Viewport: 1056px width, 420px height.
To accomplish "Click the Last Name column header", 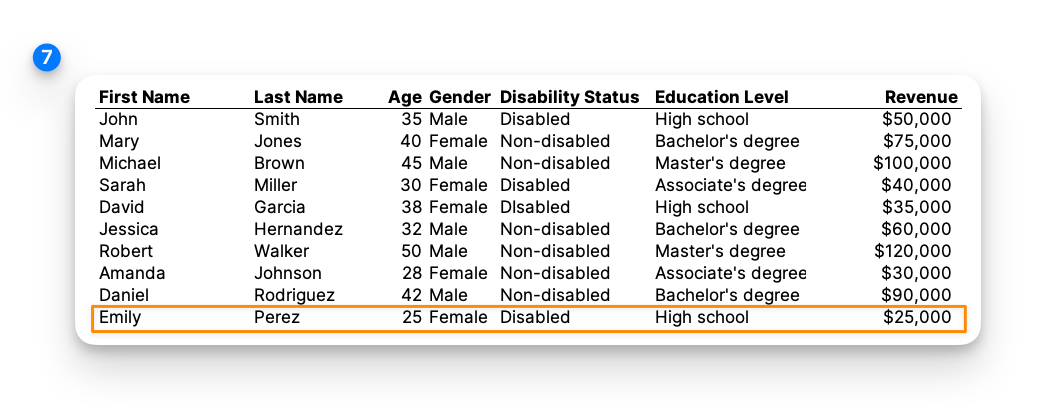I will 298,97.
